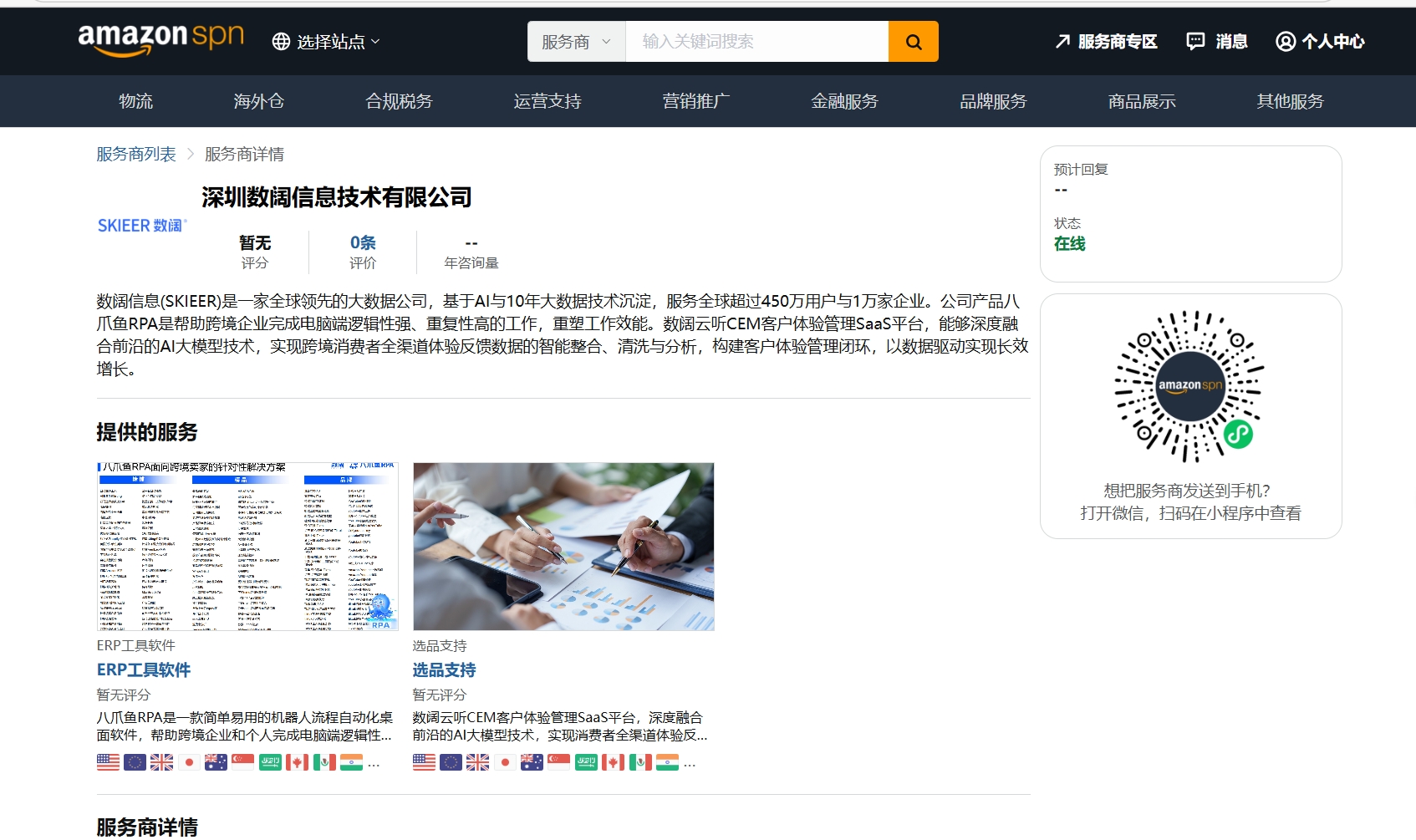This screenshot has width=1416, height=840.
Task: Open the 选品支持 service title link
Action: coord(444,670)
